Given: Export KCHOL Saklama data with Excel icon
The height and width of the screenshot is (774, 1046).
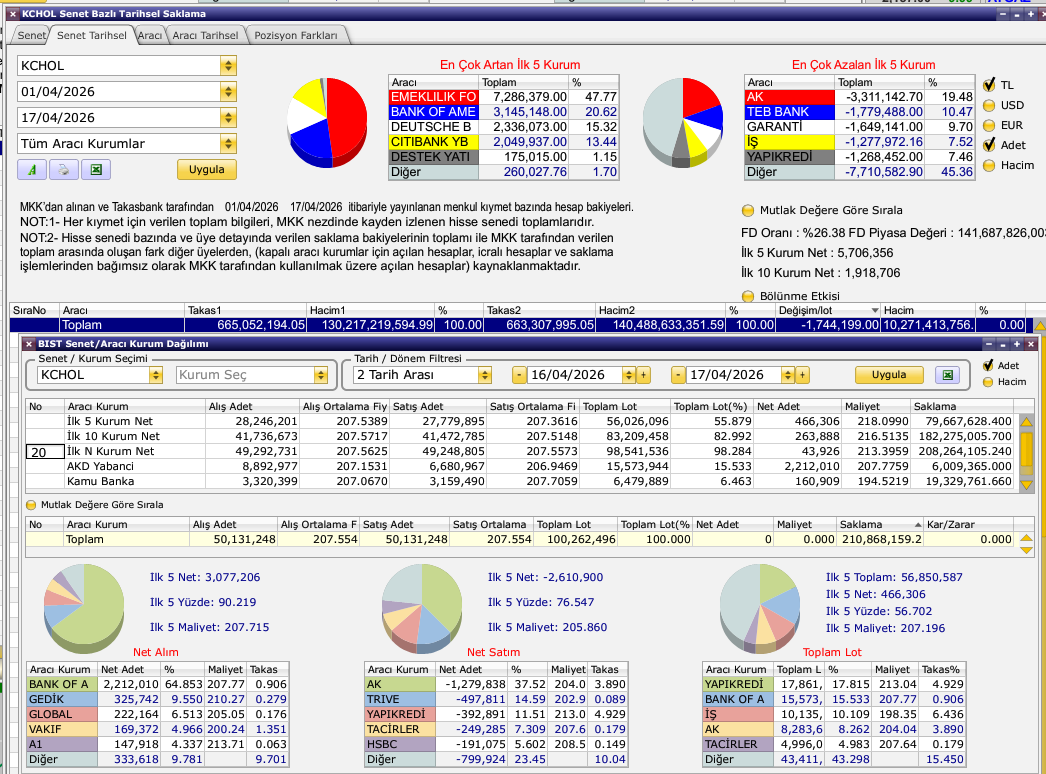Looking at the screenshot, I should point(95,169).
